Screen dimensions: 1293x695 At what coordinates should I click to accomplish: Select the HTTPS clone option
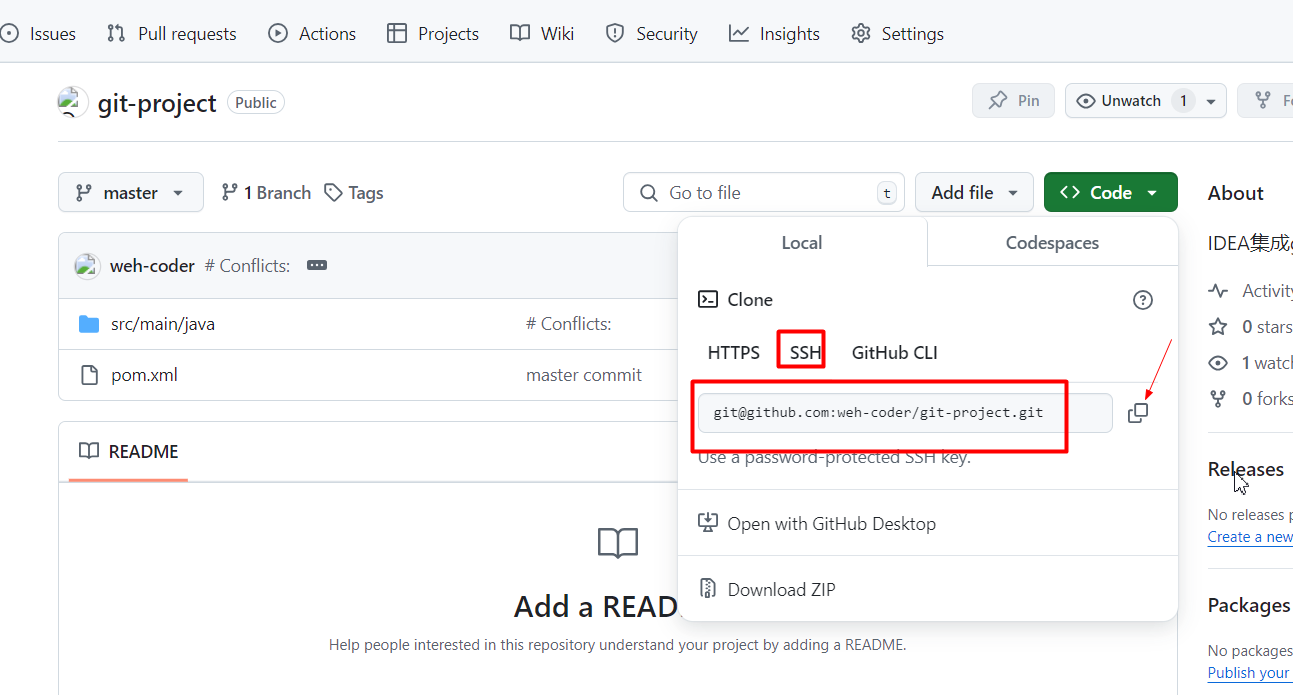click(x=734, y=353)
